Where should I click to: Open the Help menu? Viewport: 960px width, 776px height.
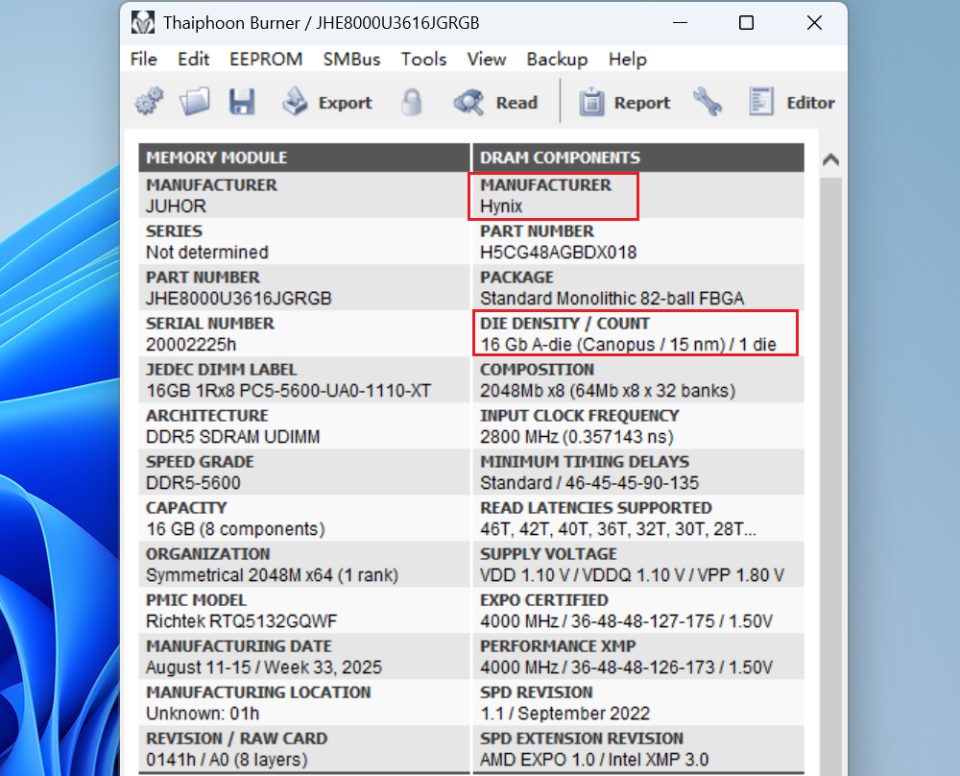(x=628, y=59)
